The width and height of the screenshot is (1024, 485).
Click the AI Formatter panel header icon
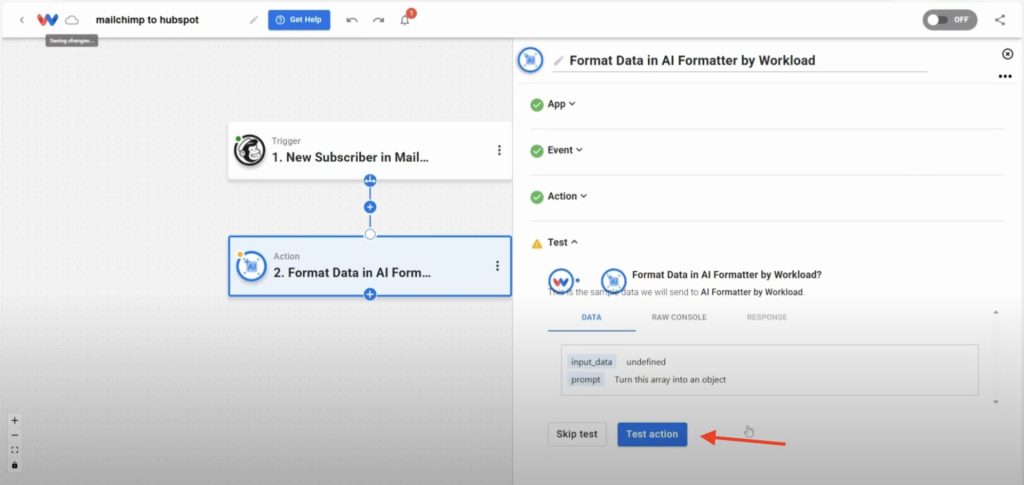pyautogui.click(x=530, y=60)
